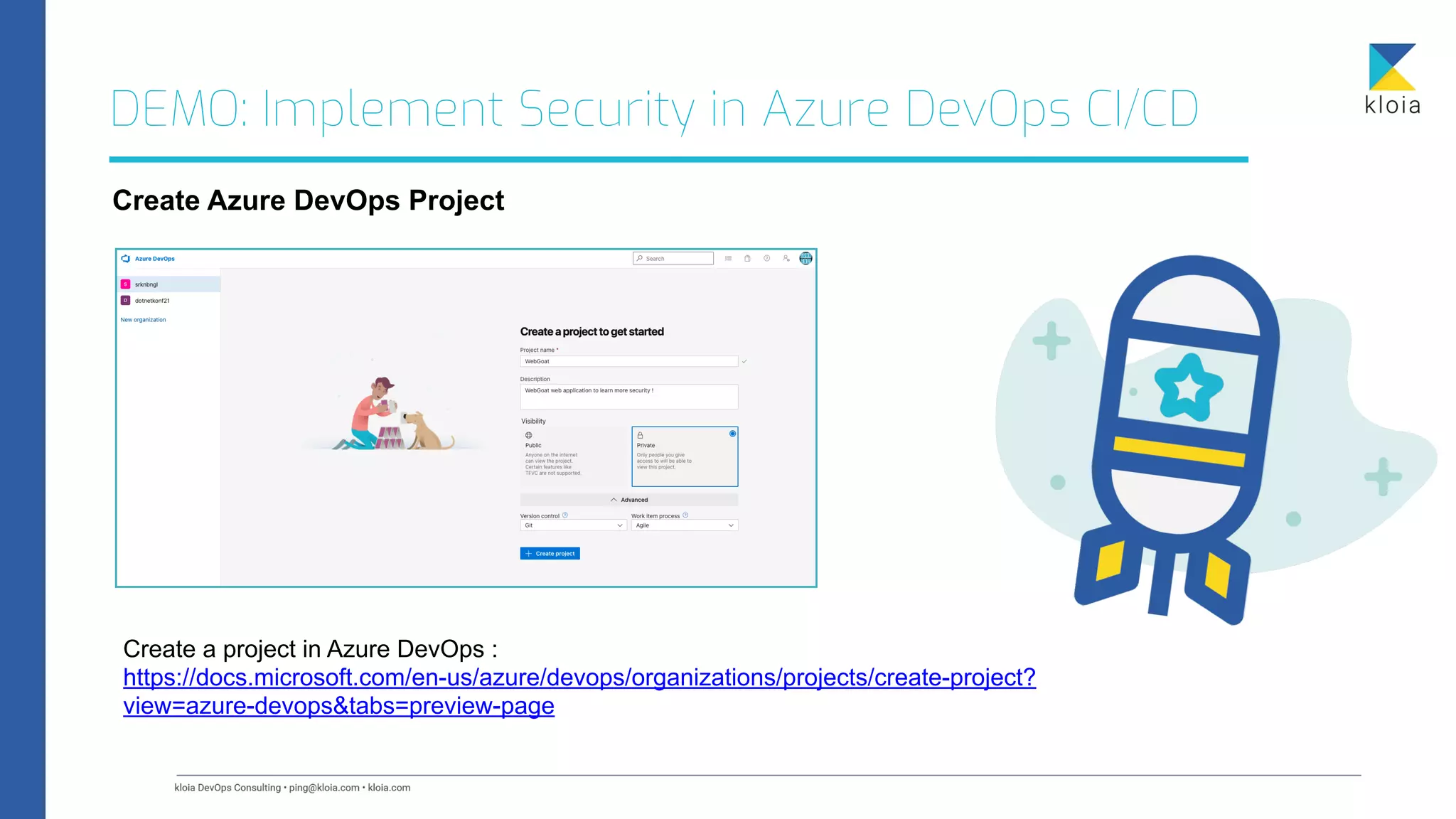The image size is (1456, 819).
Task: Click the Public visibility globe icon
Action: [x=528, y=435]
